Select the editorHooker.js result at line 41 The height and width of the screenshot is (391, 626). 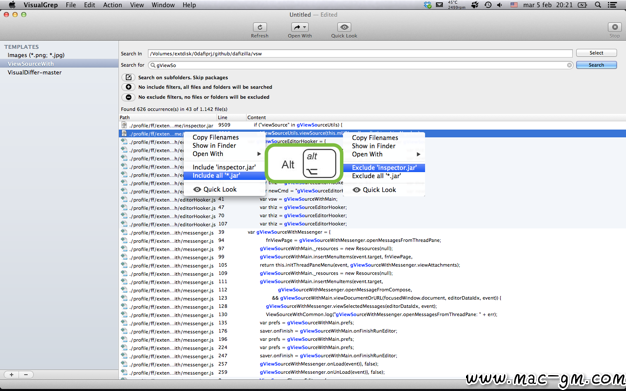[372, 199]
